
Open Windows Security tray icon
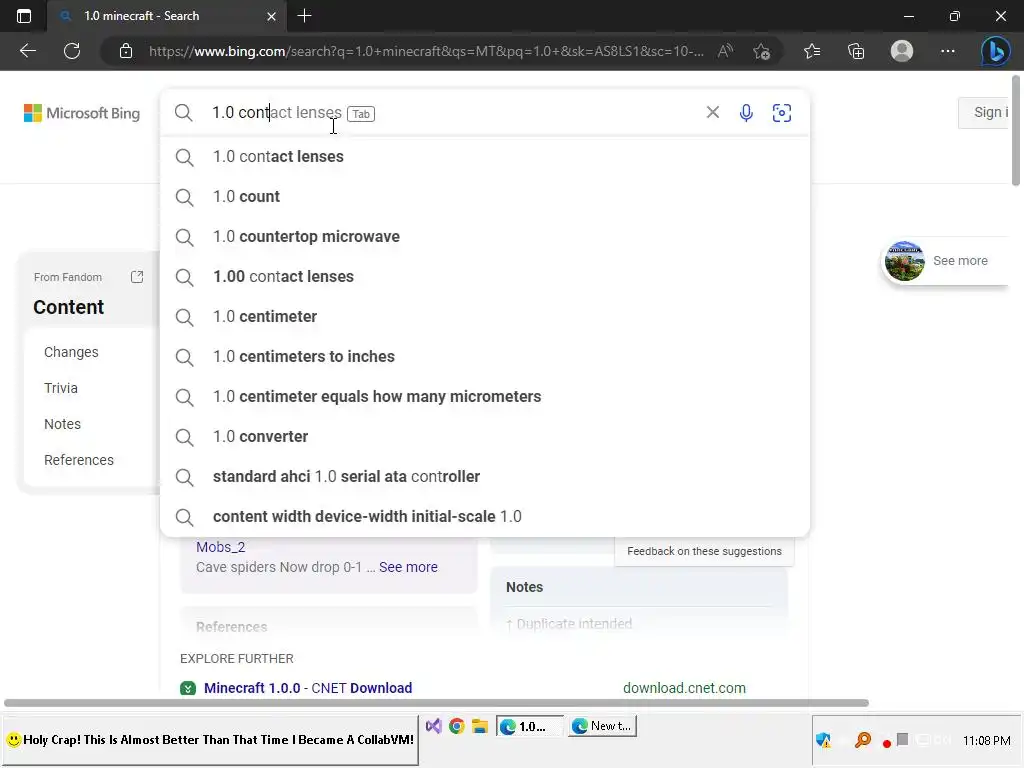click(824, 741)
